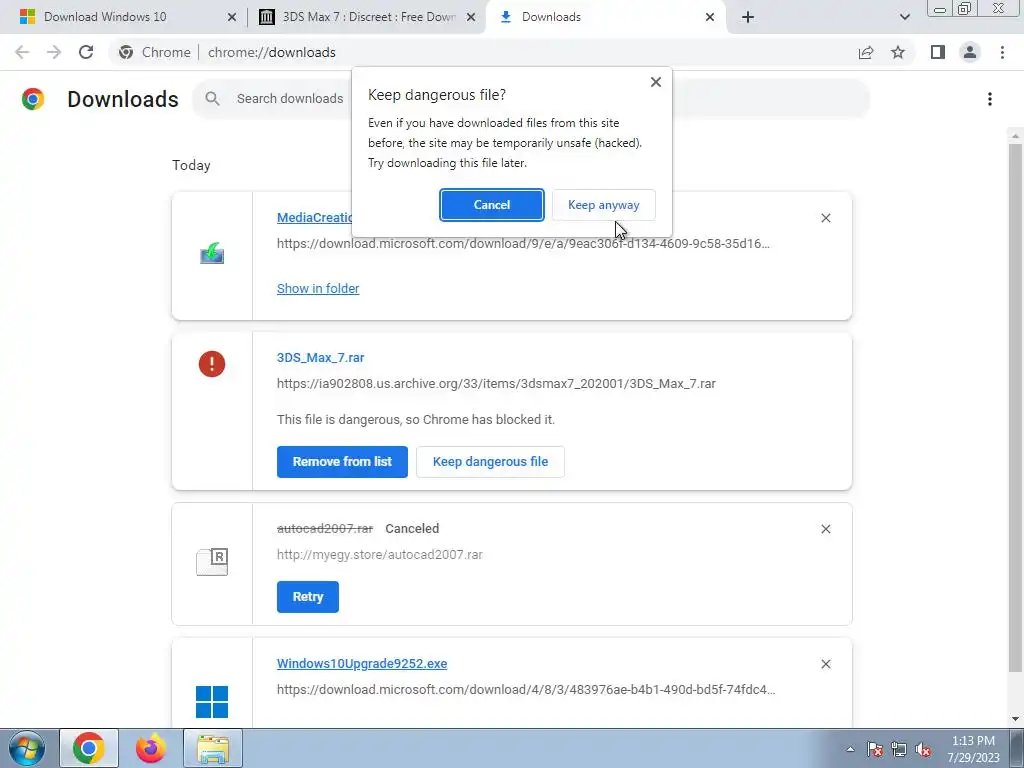Open the MediaCreation file link

pyautogui.click(x=314, y=217)
